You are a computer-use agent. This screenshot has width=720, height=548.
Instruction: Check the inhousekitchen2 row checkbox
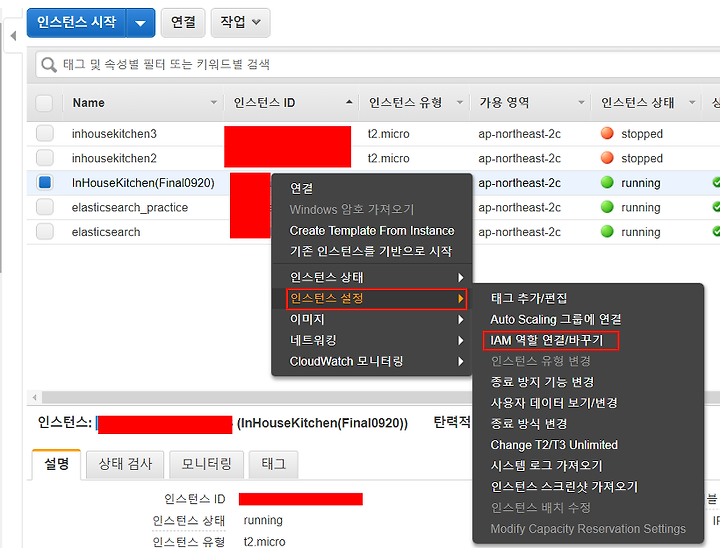pyautogui.click(x=45, y=158)
